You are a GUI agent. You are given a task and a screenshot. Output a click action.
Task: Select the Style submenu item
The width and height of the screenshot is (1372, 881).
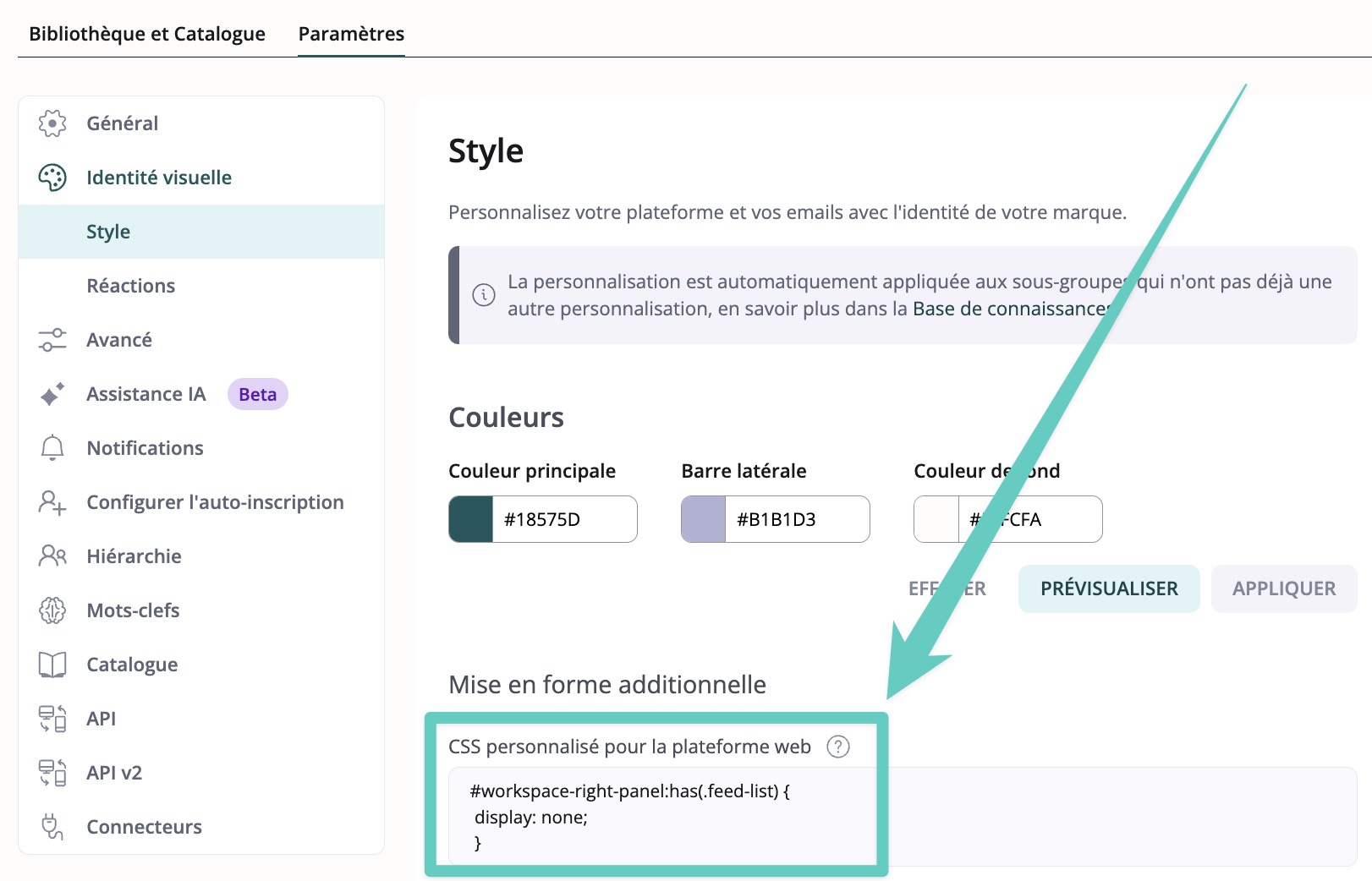tap(108, 232)
